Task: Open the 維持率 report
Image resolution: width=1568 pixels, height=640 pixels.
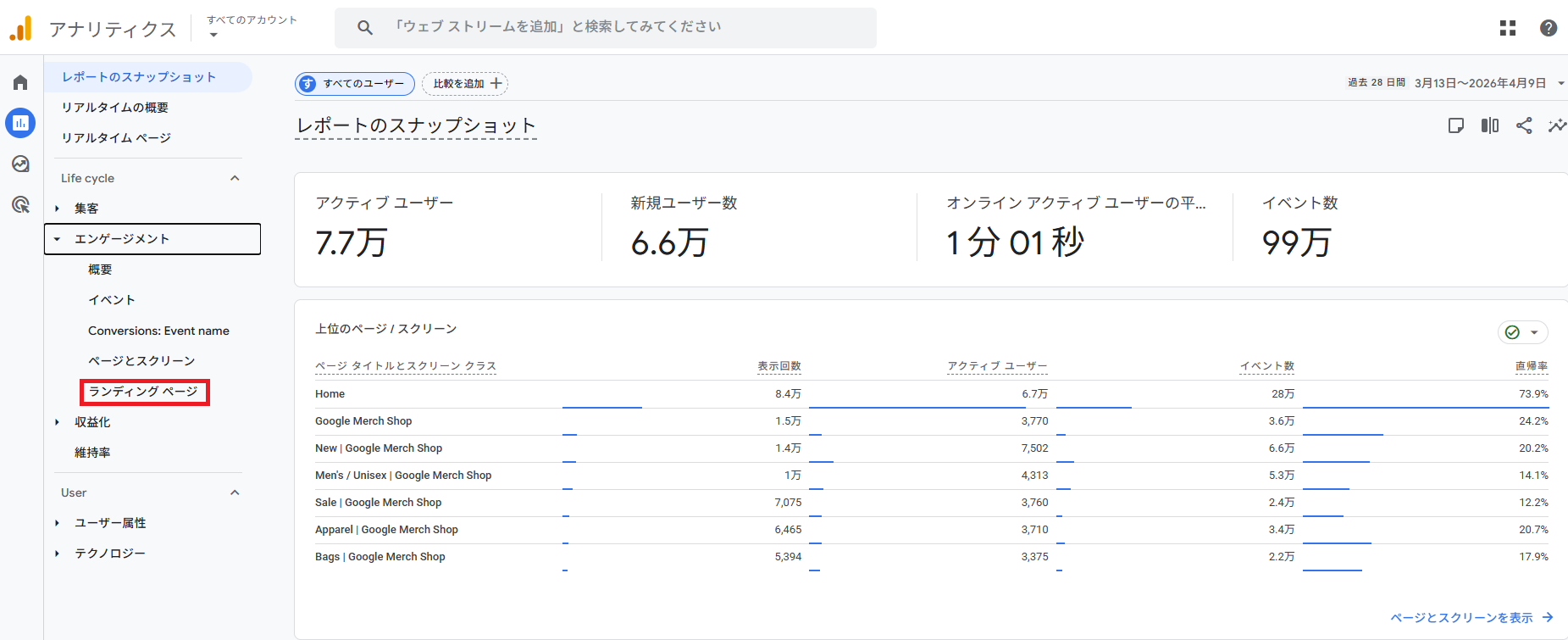Action: click(x=92, y=453)
